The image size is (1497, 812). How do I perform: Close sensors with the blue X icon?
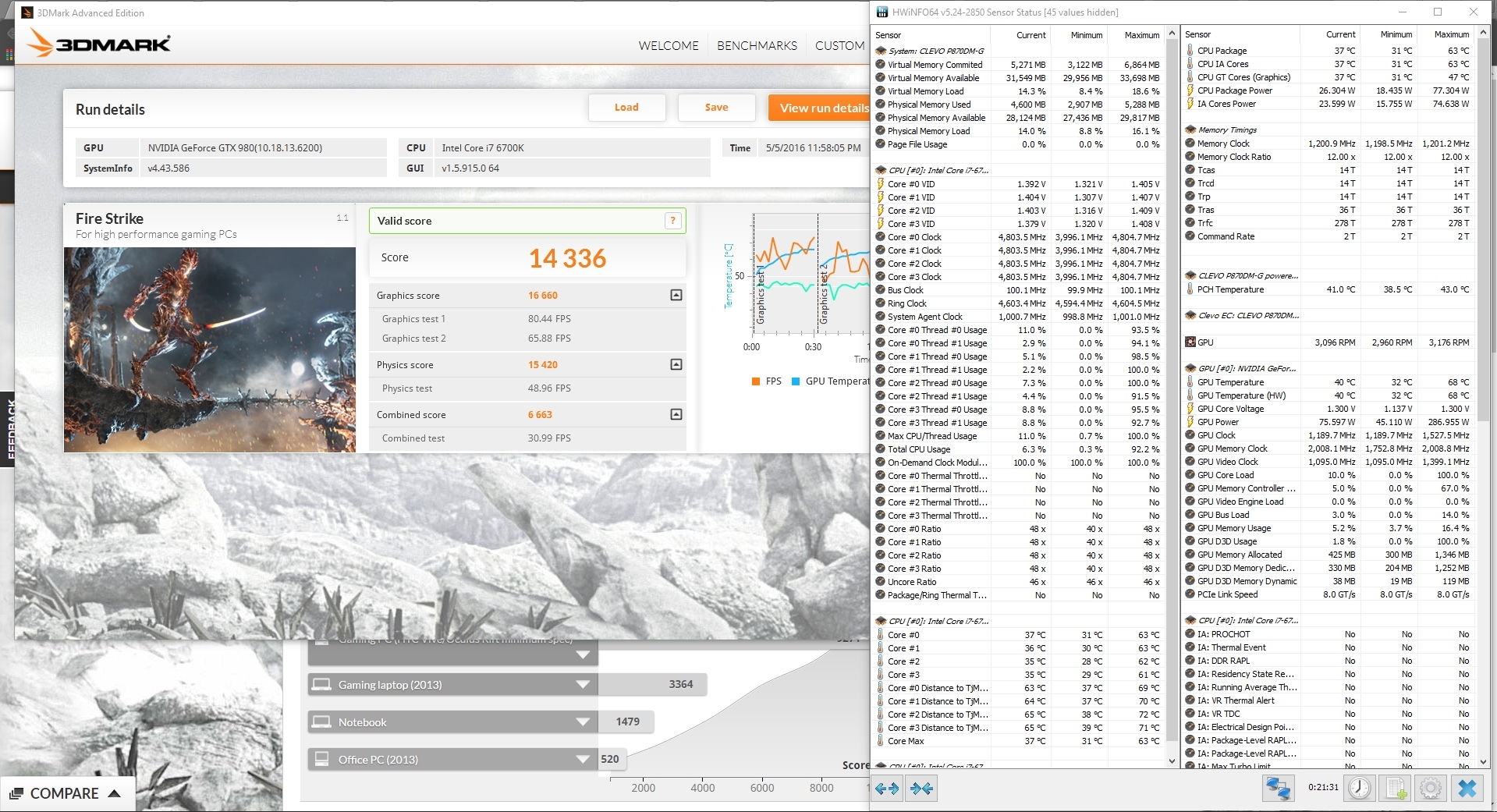1467,789
